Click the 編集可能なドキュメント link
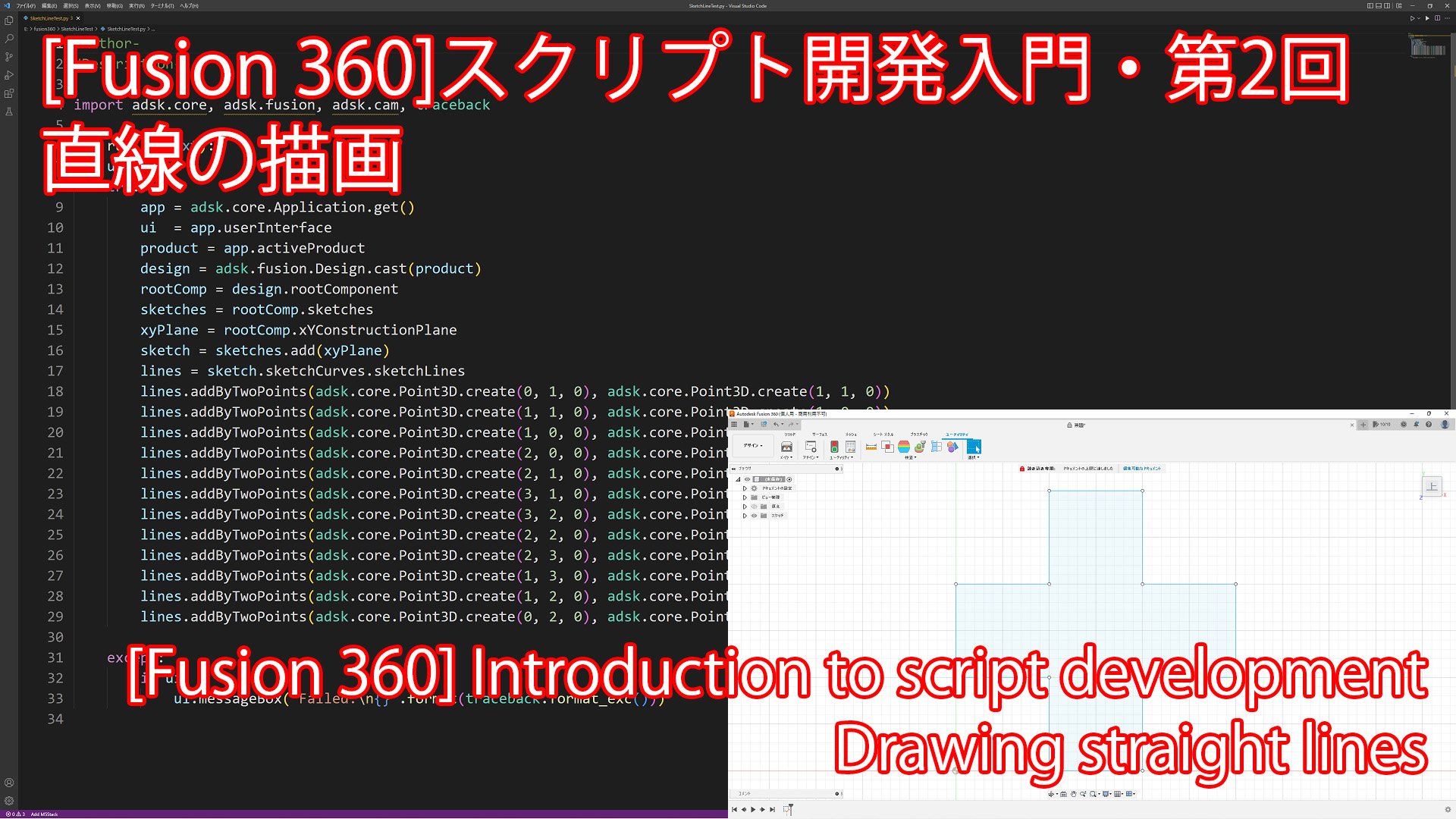The image size is (1456, 819). pyautogui.click(x=1142, y=469)
